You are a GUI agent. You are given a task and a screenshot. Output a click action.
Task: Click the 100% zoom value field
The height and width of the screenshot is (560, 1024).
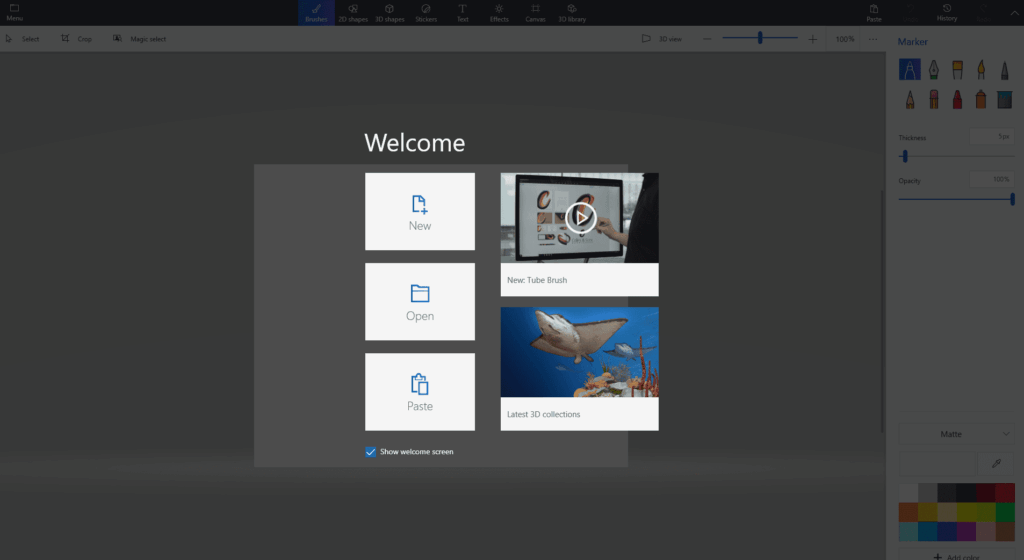(x=844, y=39)
